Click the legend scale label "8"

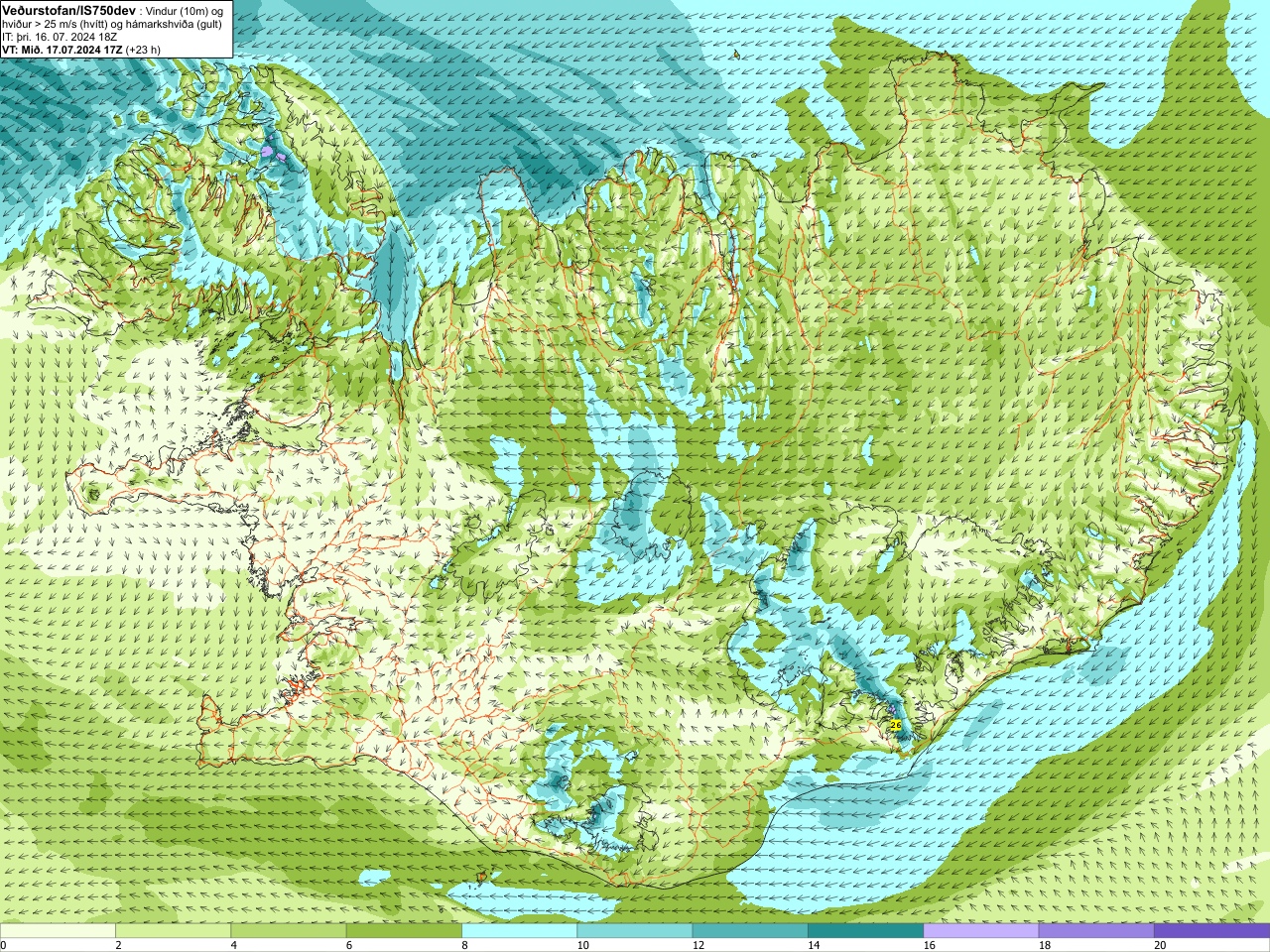pos(464,945)
